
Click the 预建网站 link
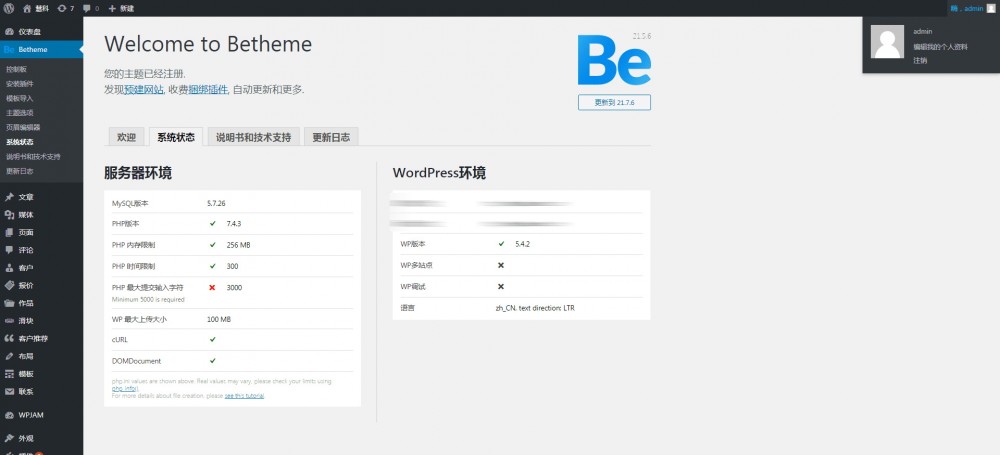[142, 90]
